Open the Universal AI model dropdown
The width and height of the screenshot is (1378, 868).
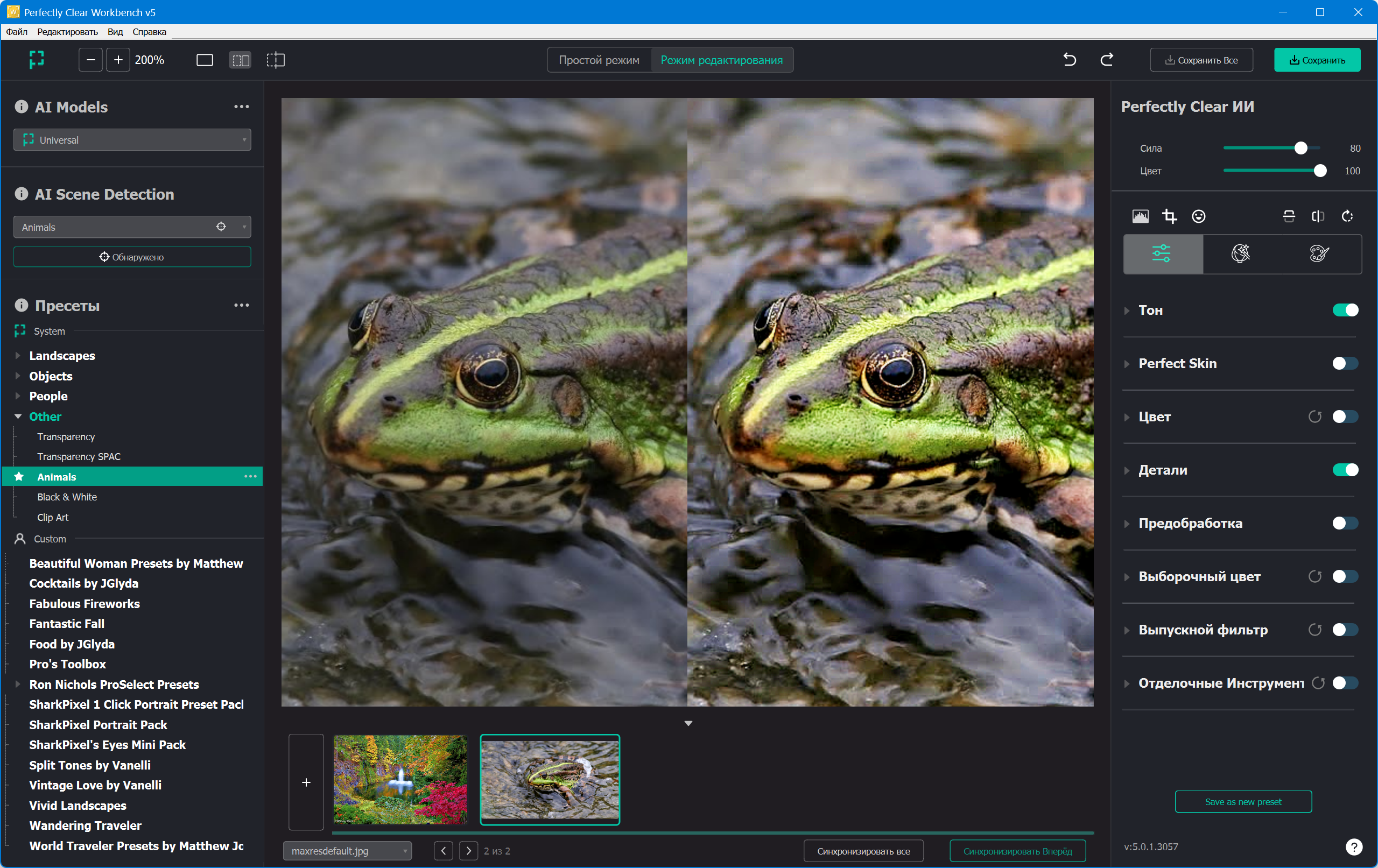[132, 140]
